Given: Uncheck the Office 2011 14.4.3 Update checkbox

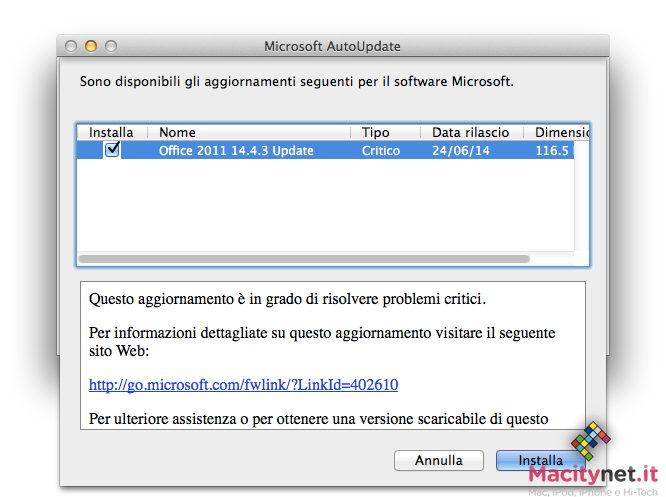Looking at the screenshot, I should (x=112, y=150).
